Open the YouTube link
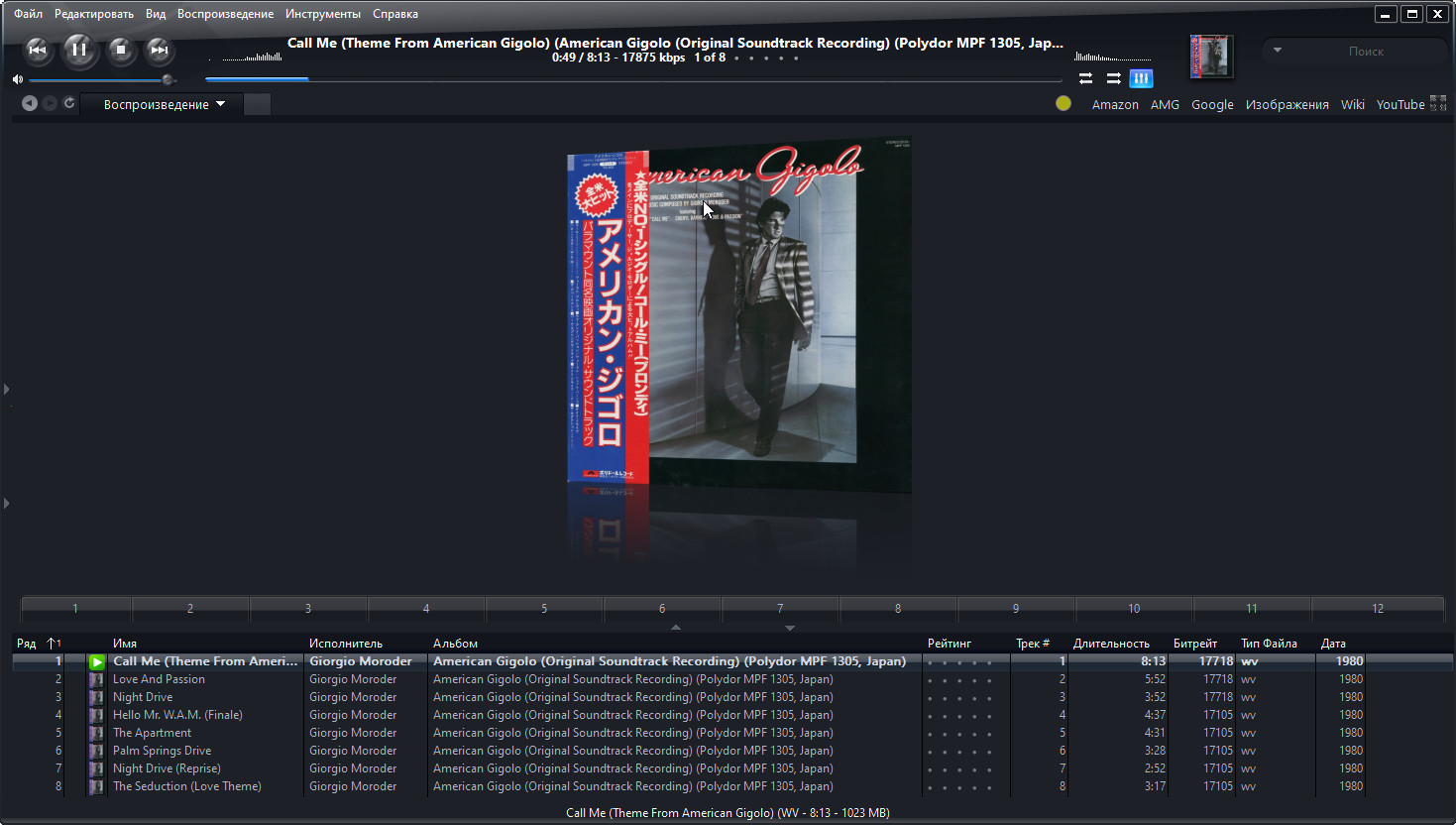The image size is (1456, 825). [1400, 104]
